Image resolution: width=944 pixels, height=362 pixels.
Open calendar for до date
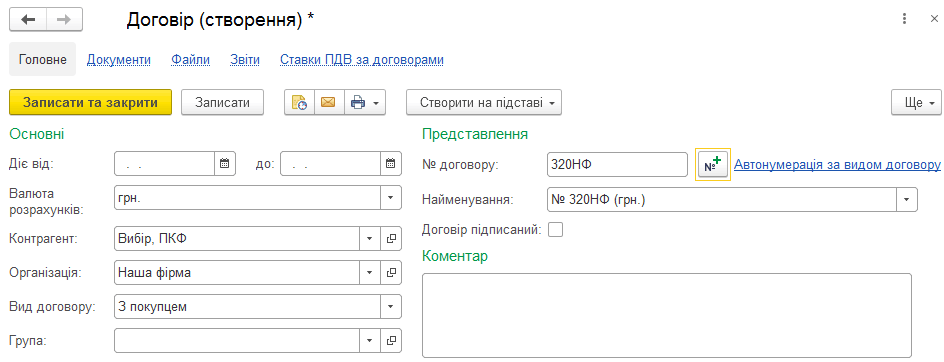390,163
